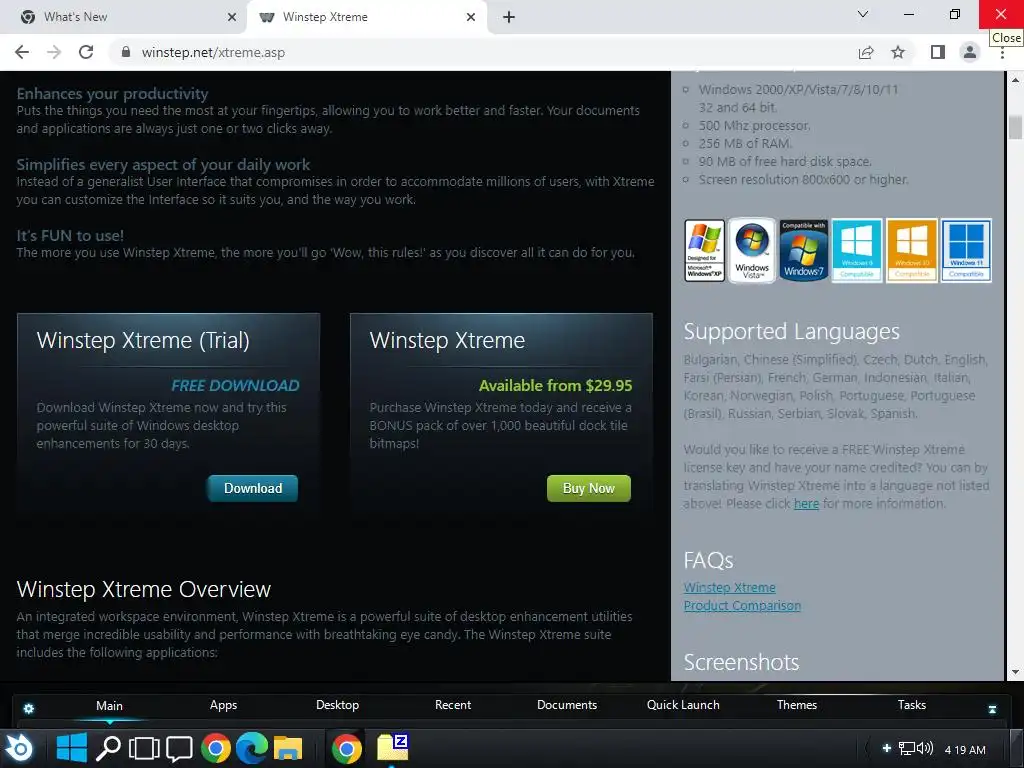Click the 'FREE DOWNLOAD' text
Viewport: 1024px width, 768px height.
[x=235, y=385]
